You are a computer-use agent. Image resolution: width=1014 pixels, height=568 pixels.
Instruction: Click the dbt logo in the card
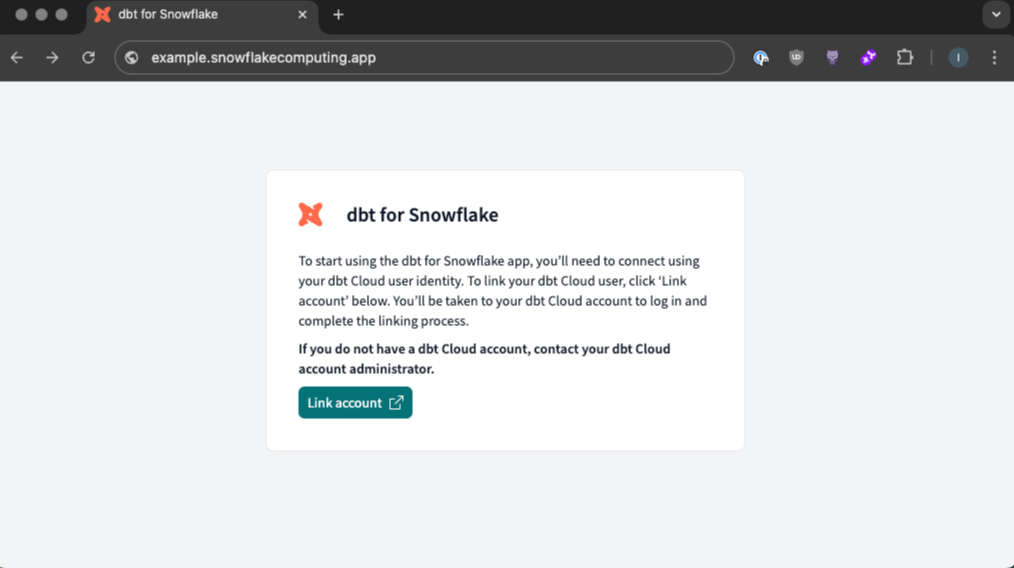coord(311,214)
